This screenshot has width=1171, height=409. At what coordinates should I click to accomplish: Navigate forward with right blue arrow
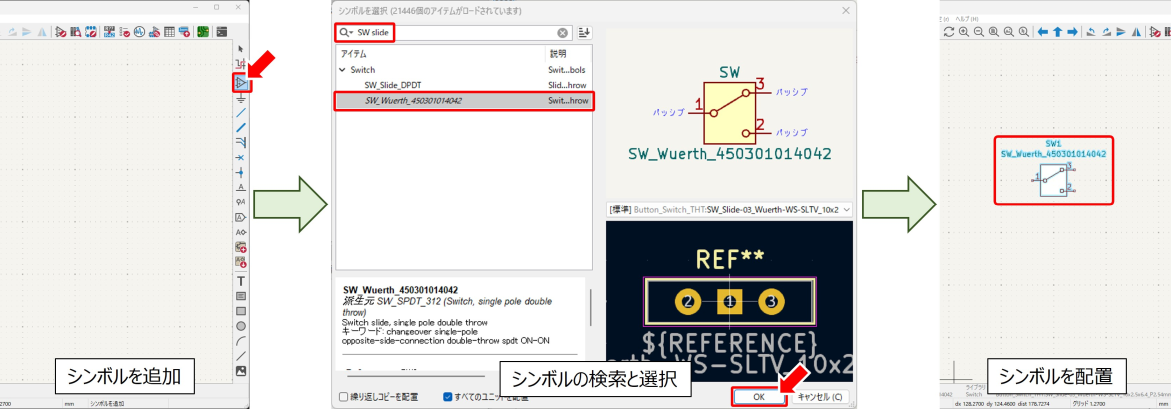click(1072, 32)
